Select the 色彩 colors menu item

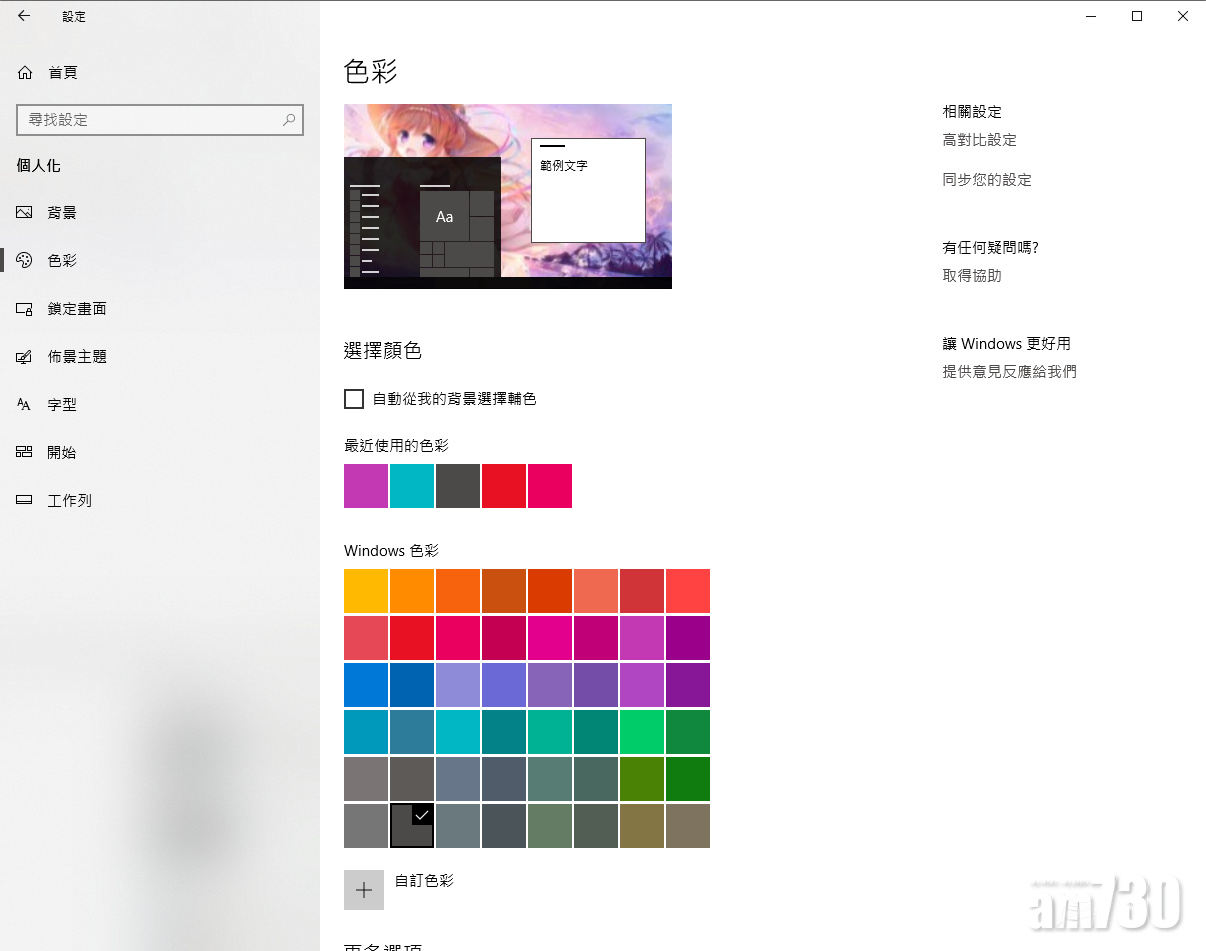coord(62,261)
